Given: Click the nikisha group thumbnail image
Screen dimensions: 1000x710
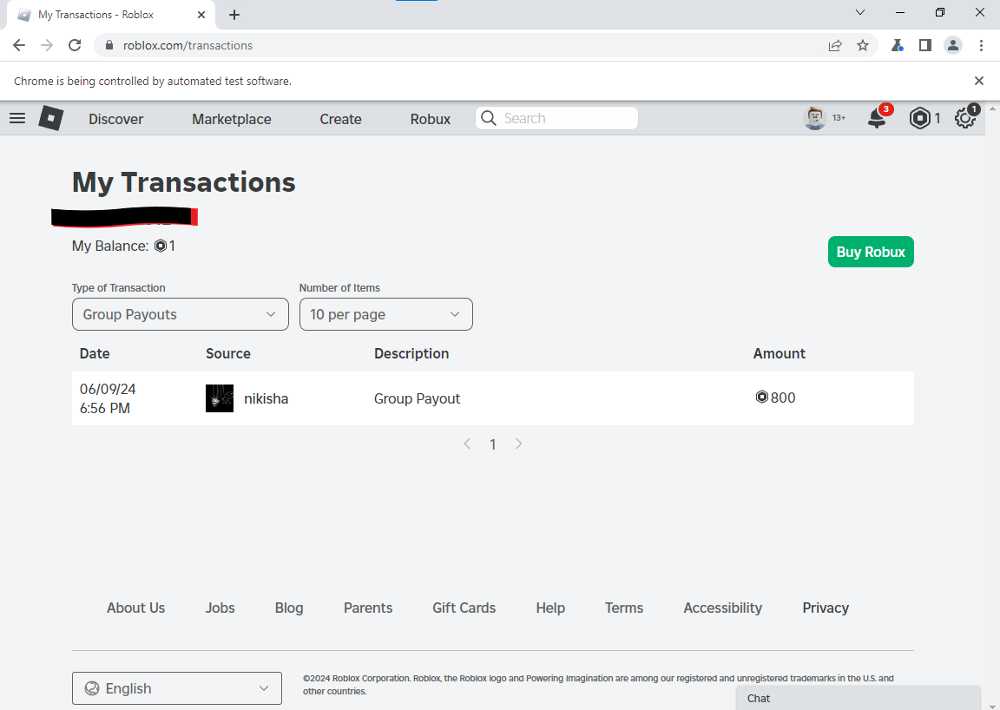Looking at the screenshot, I should tap(219, 399).
